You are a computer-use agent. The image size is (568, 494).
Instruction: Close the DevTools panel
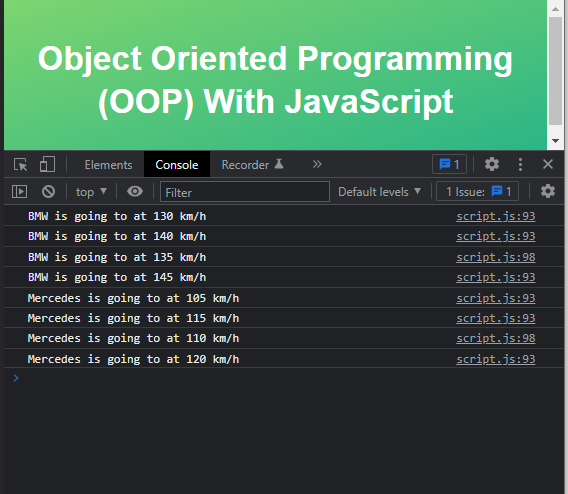click(548, 164)
